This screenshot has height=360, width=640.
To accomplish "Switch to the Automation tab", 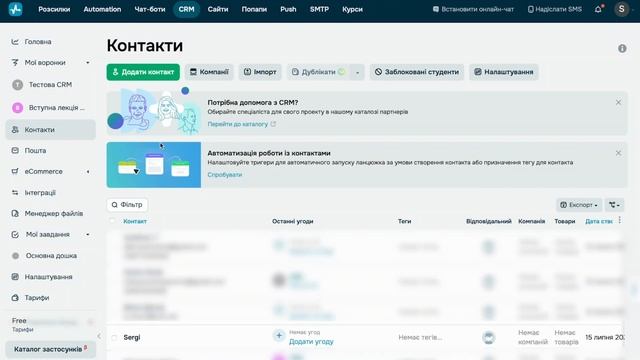I will (102, 9).
